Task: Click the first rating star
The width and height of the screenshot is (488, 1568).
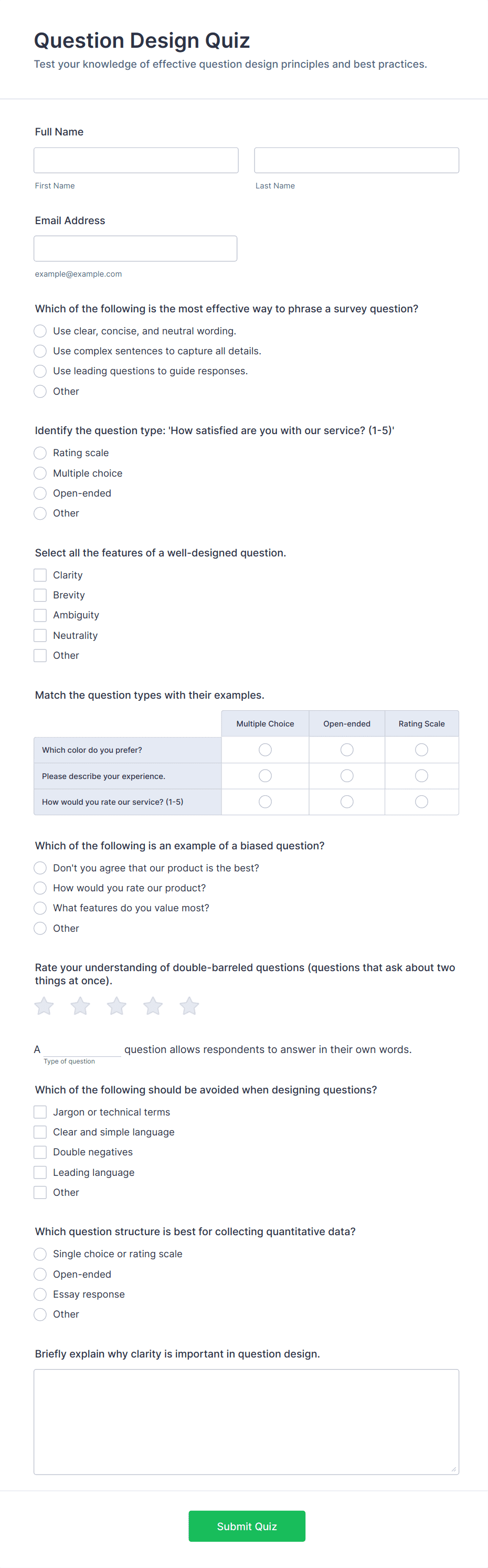Action: coord(44,1006)
